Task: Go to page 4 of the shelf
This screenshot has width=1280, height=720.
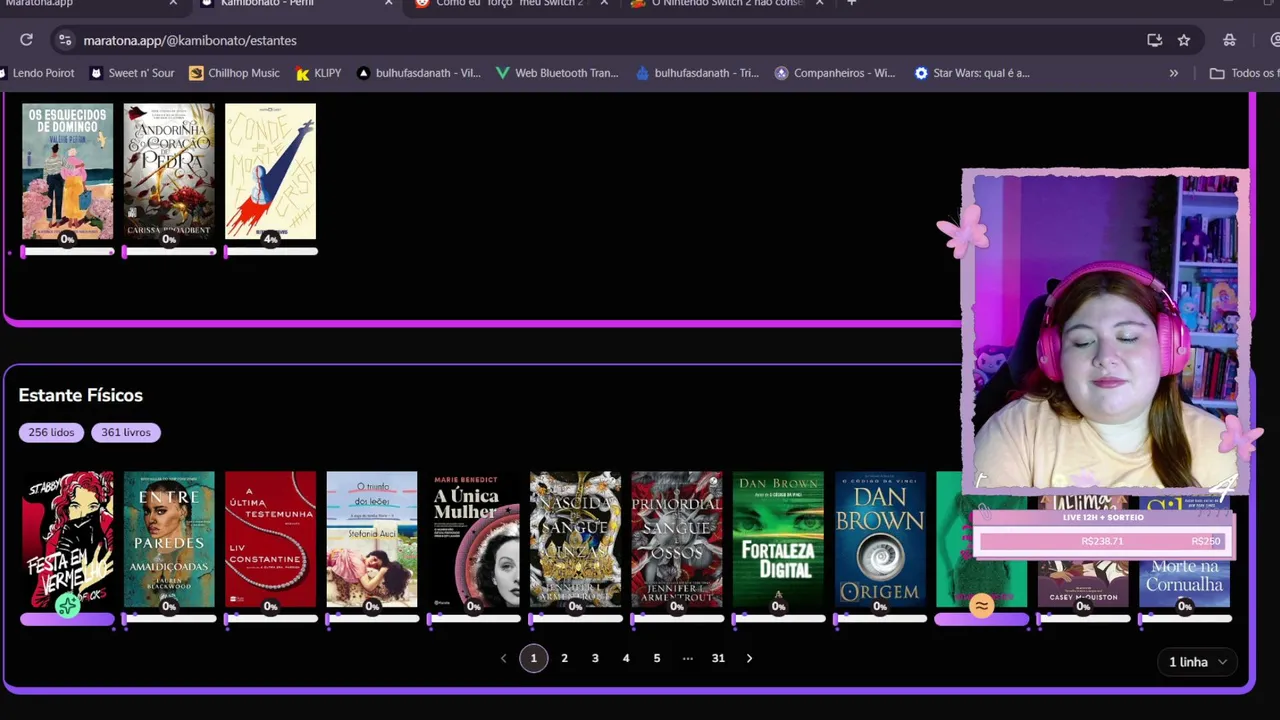Action: 626,658
